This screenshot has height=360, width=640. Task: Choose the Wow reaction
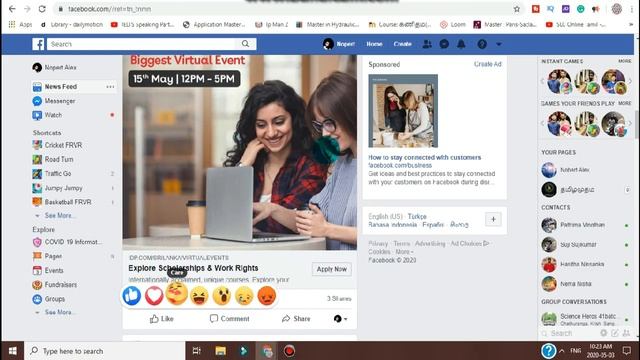point(222,296)
